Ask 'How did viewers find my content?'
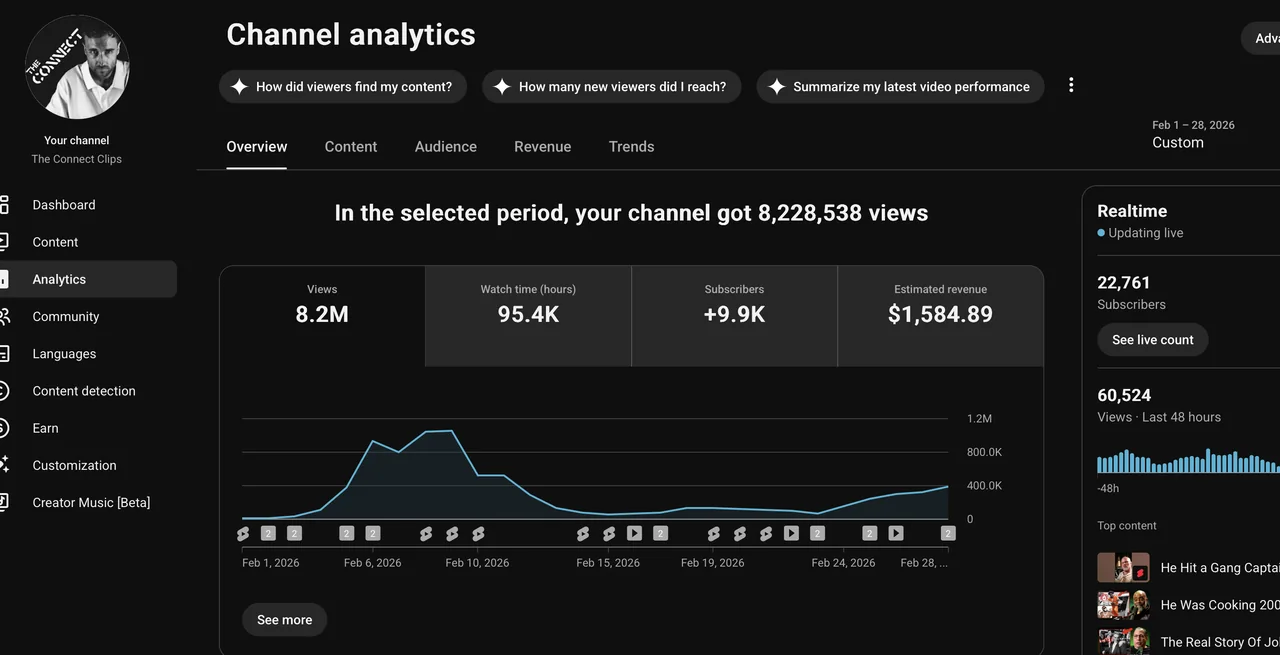This screenshot has width=1280, height=655. coord(342,87)
